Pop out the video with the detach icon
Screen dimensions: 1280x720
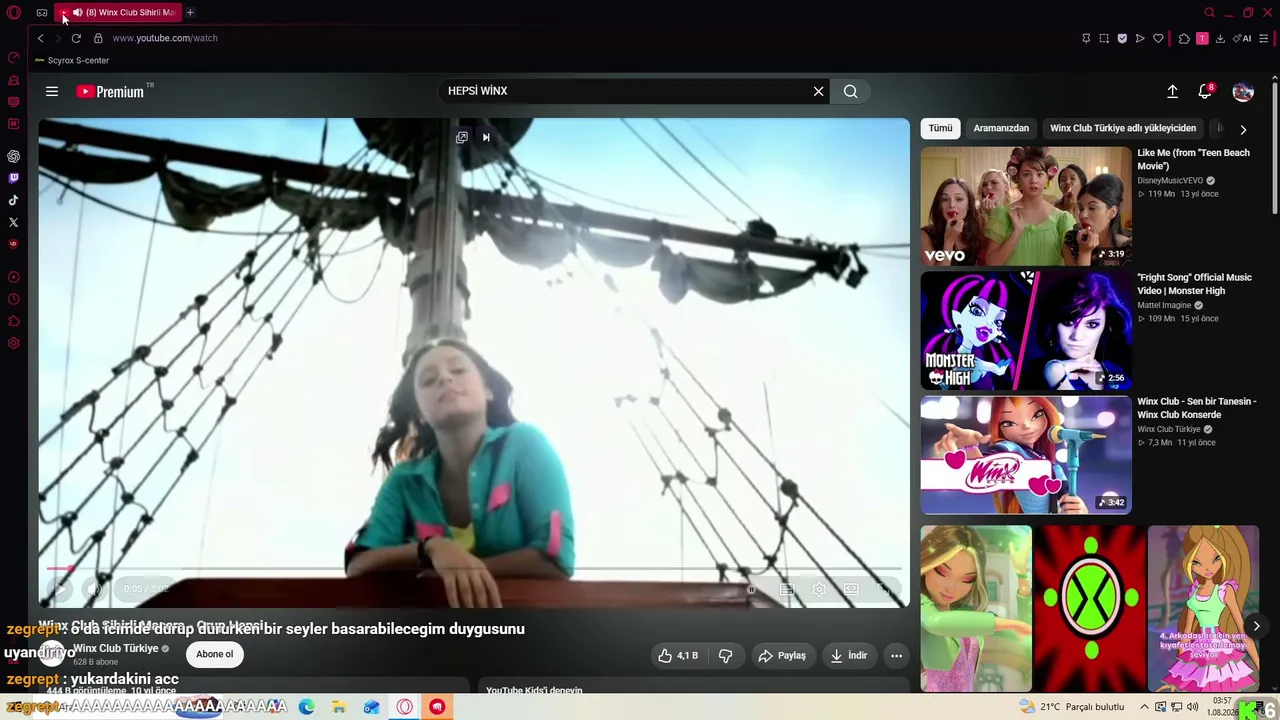[462, 137]
